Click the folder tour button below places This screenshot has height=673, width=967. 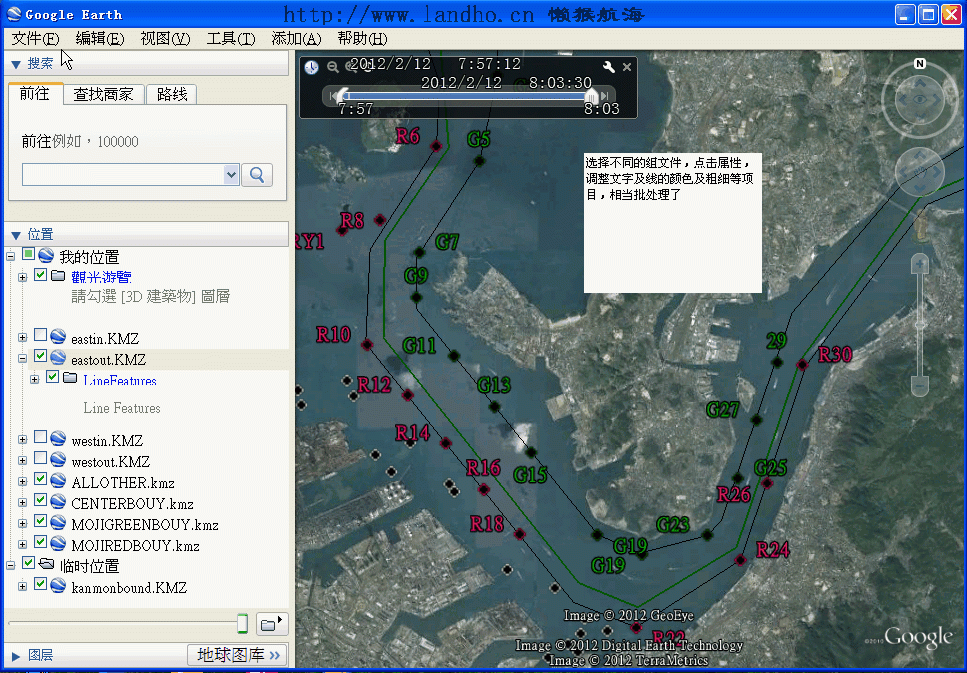(x=272, y=624)
